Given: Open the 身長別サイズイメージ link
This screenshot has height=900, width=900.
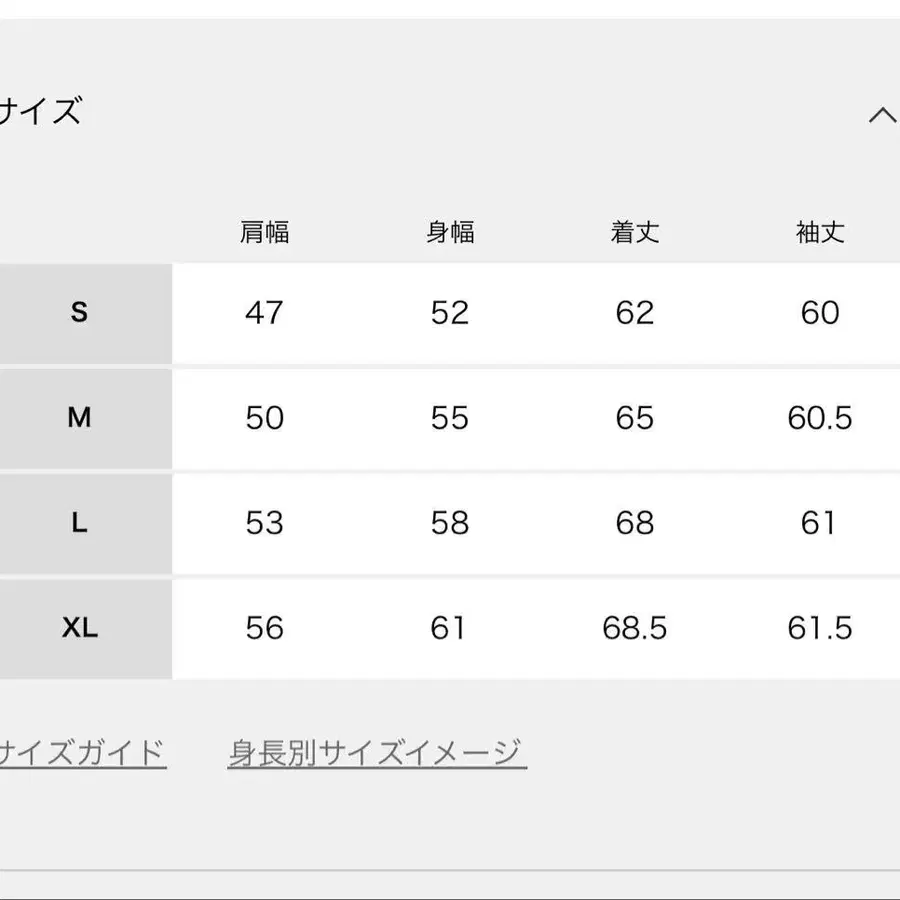Looking at the screenshot, I should point(377,750).
